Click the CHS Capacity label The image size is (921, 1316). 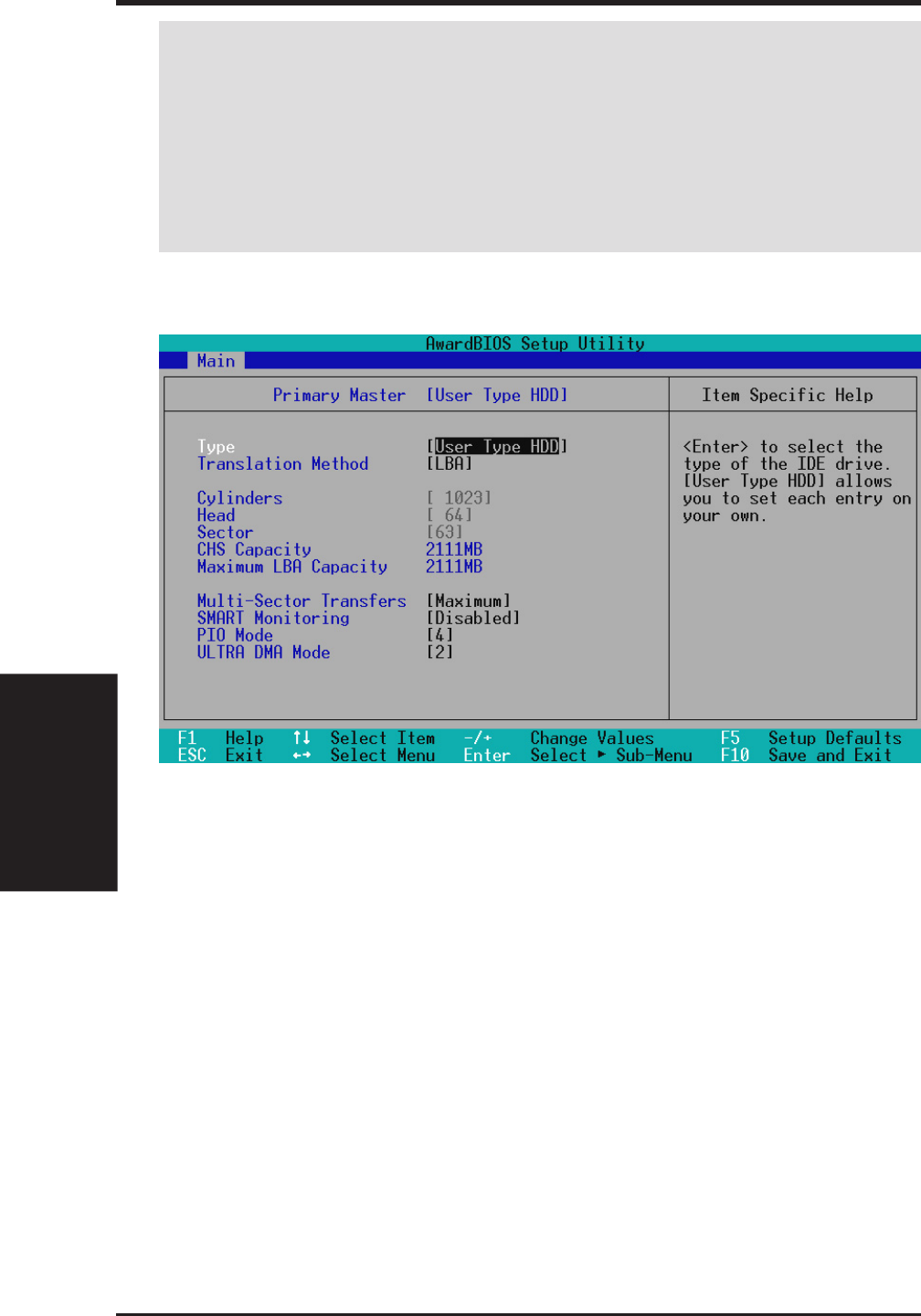coord(254,550)
